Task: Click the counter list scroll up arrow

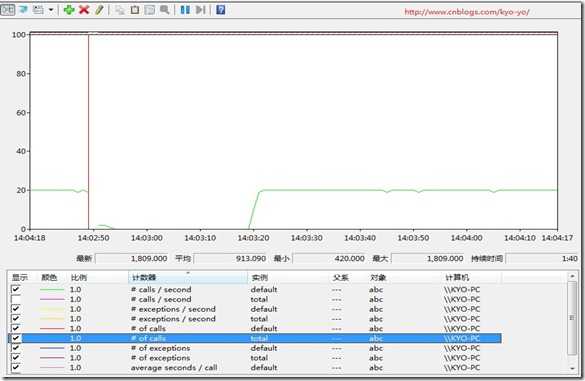Action: pos(572,276)
